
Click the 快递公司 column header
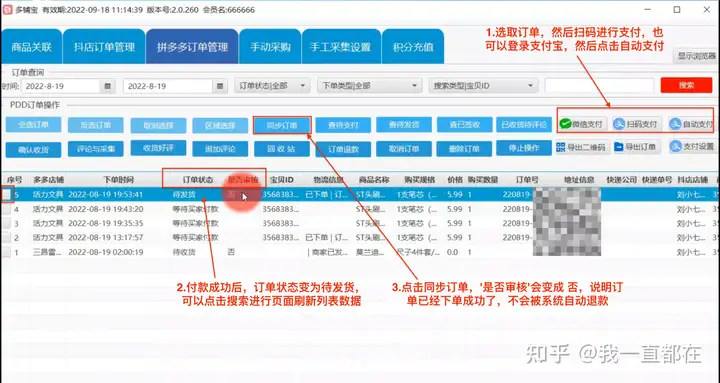click(621, 180)
